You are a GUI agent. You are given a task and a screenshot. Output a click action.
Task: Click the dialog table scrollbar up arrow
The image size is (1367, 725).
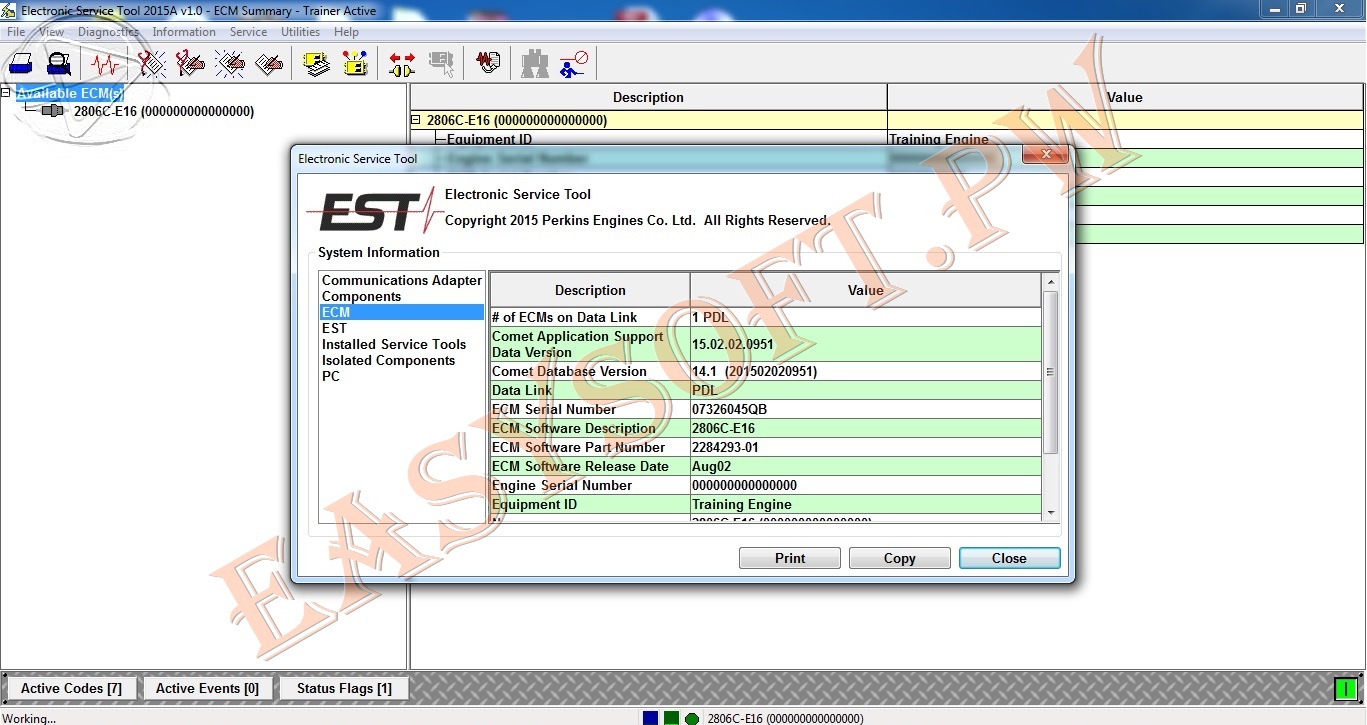1050,281
